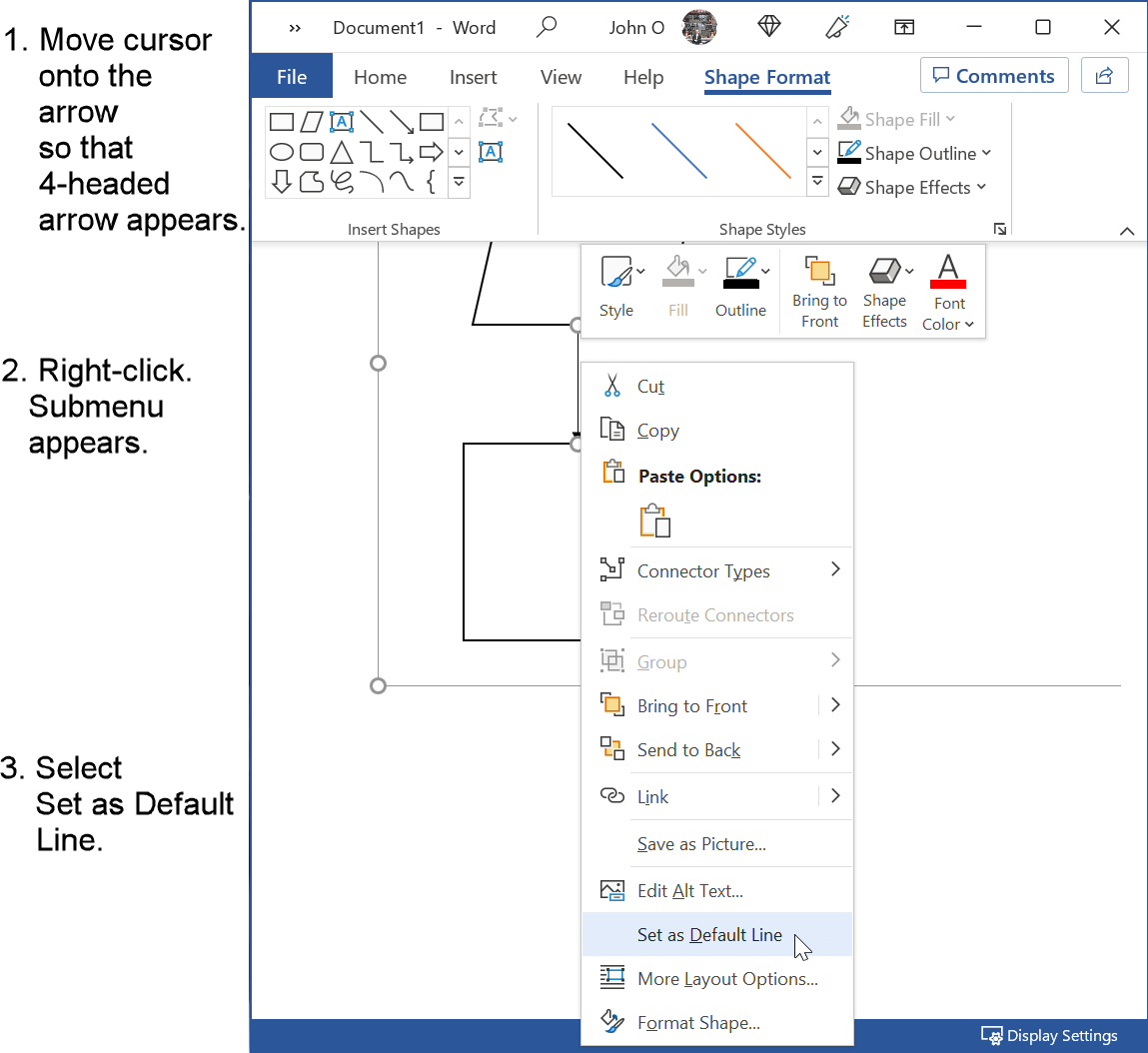This screenshot has height=1053, width=1148.
Task: Open the Edit Shape tool
Action: tap(492, 119)
